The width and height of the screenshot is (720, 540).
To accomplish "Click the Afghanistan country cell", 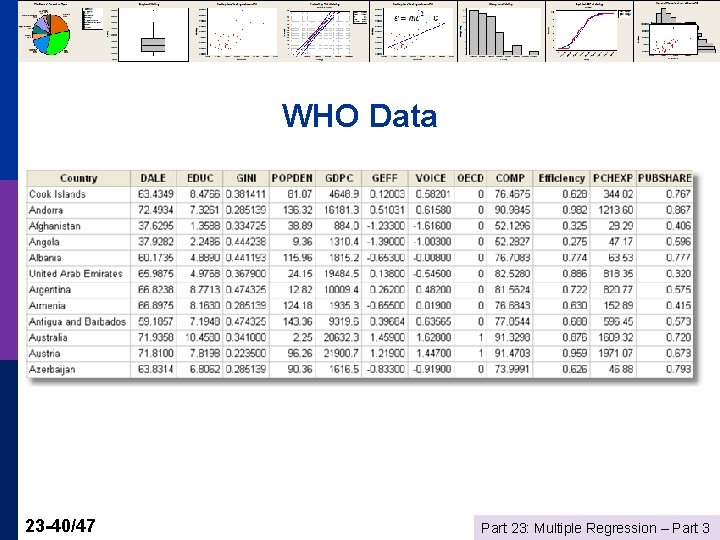I will pyautogui.click(x=79, y=226).
